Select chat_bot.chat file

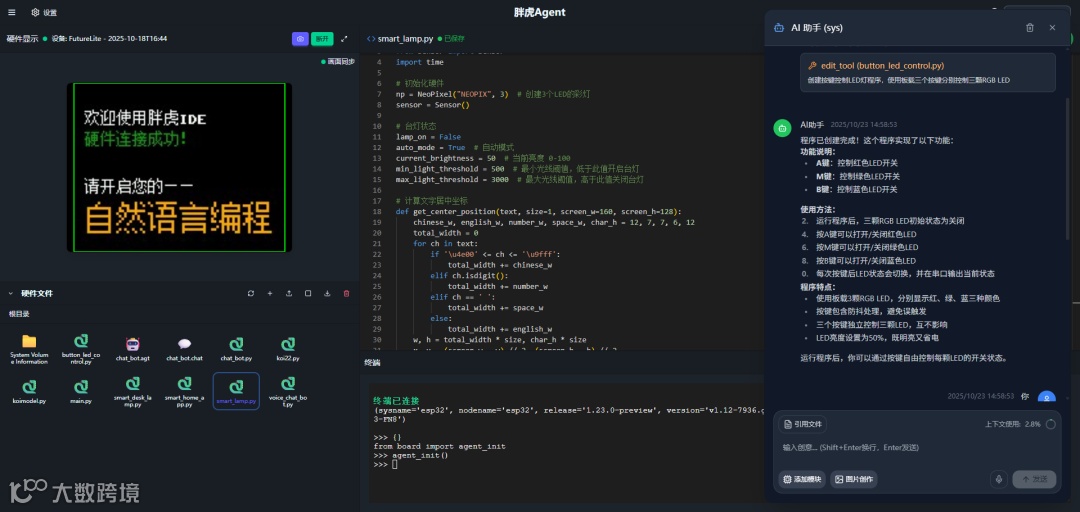[185, 349]
